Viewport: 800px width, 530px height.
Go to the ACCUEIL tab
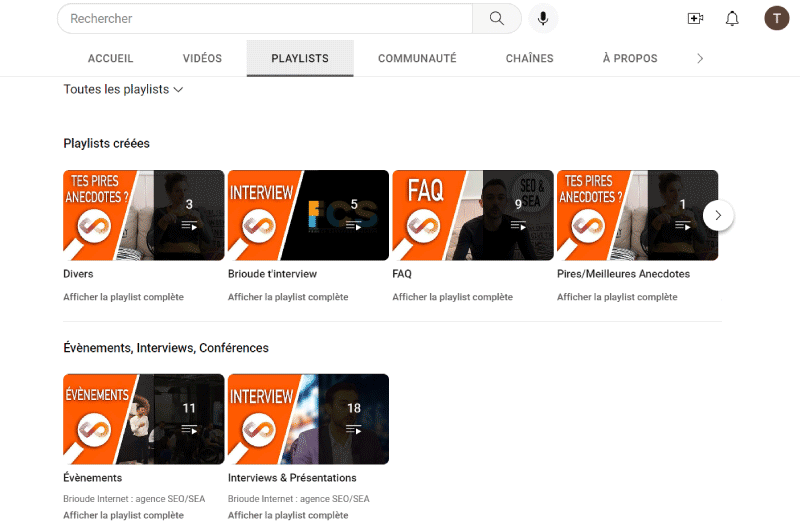tap(110, 59)
